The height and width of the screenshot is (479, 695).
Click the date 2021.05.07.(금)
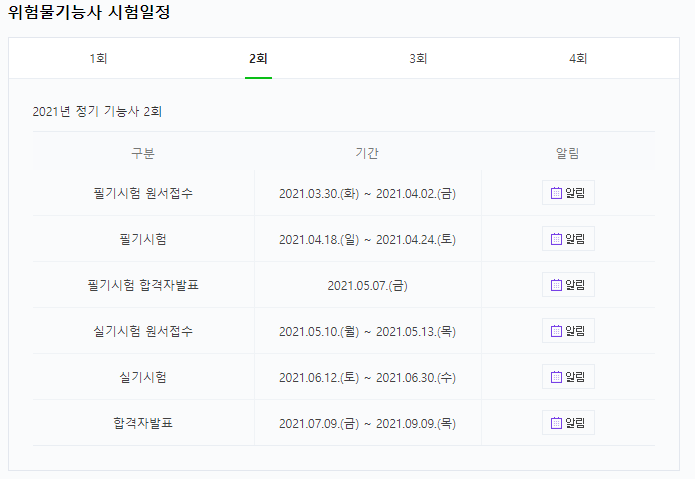pos(367,285)
